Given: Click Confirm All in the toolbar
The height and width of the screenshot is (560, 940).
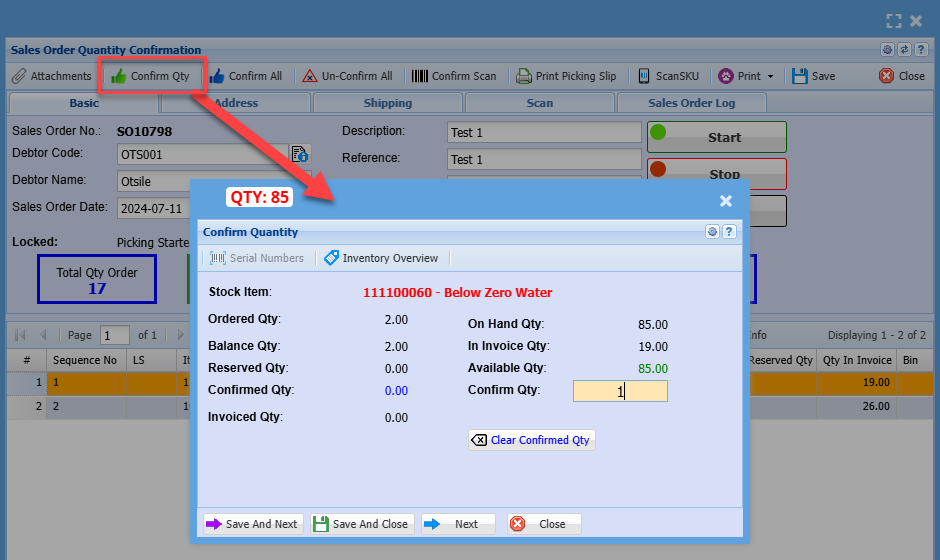Looking at the screenshot, I should [x=246, y=76].
